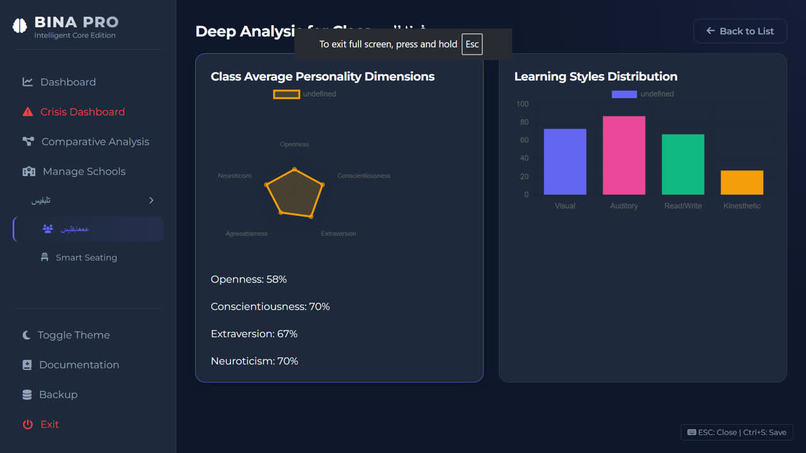
Task: Click the keyboard icon in shortcut hint
Action: point(691,432)
